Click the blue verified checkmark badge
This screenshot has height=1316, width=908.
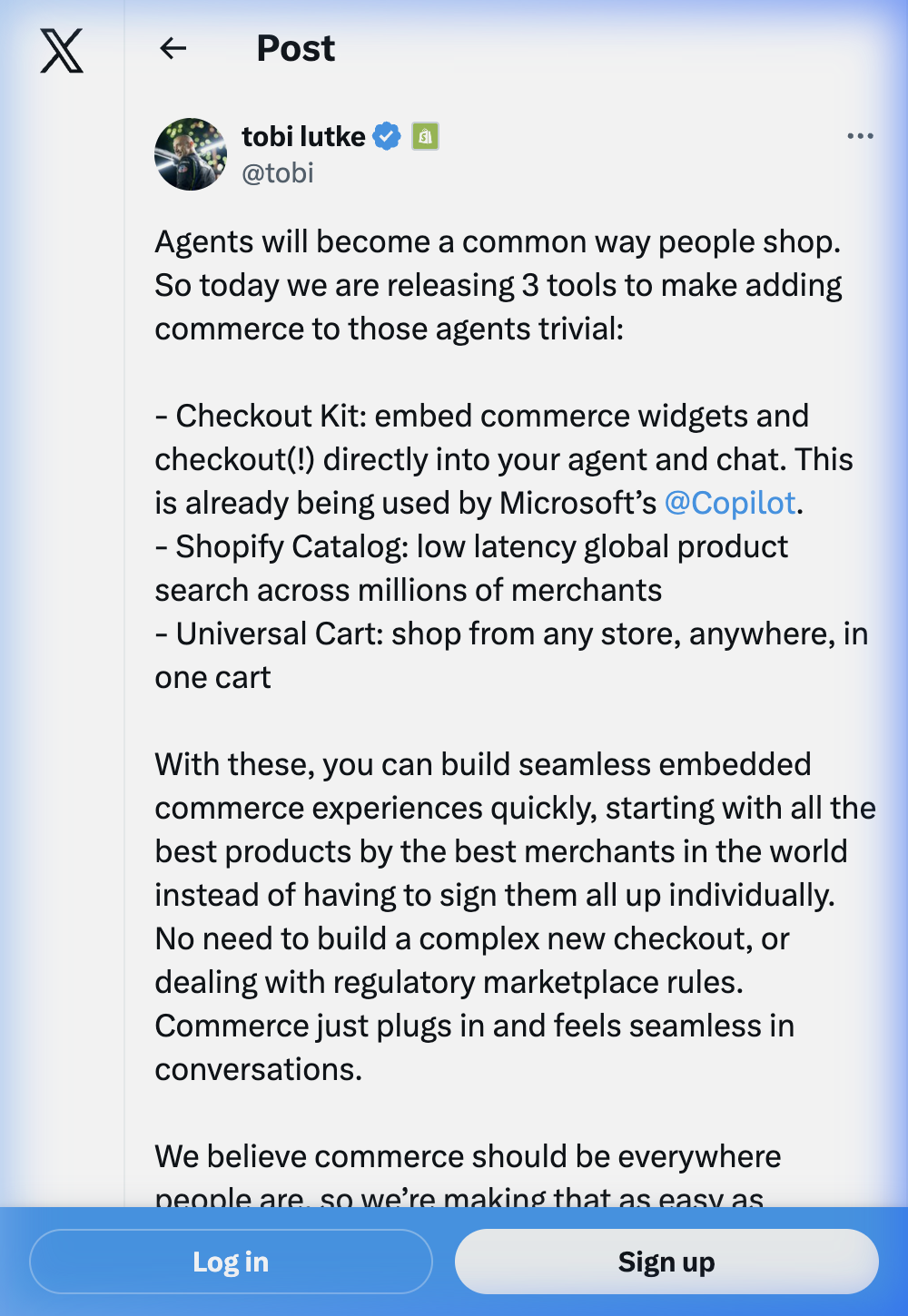coord(387,136)
